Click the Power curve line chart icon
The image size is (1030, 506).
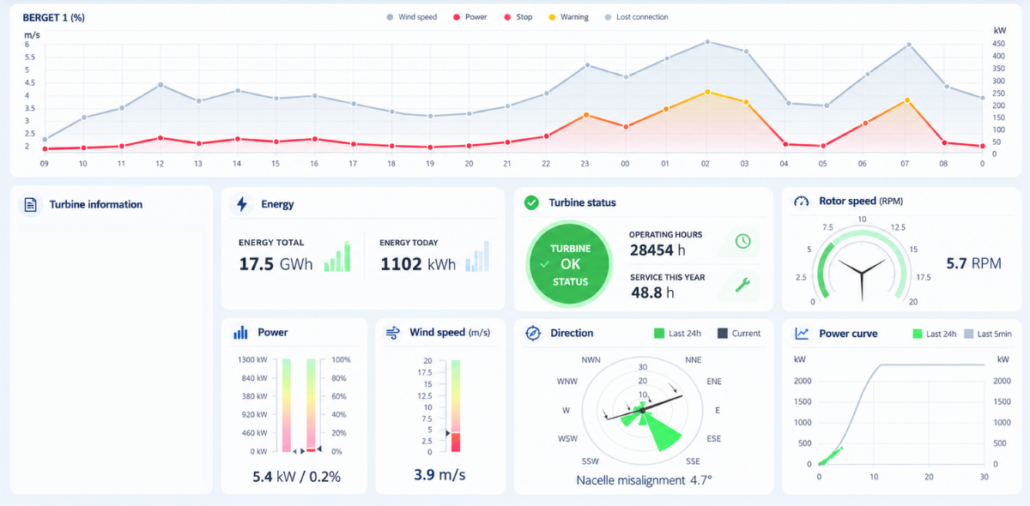point(801,333)
